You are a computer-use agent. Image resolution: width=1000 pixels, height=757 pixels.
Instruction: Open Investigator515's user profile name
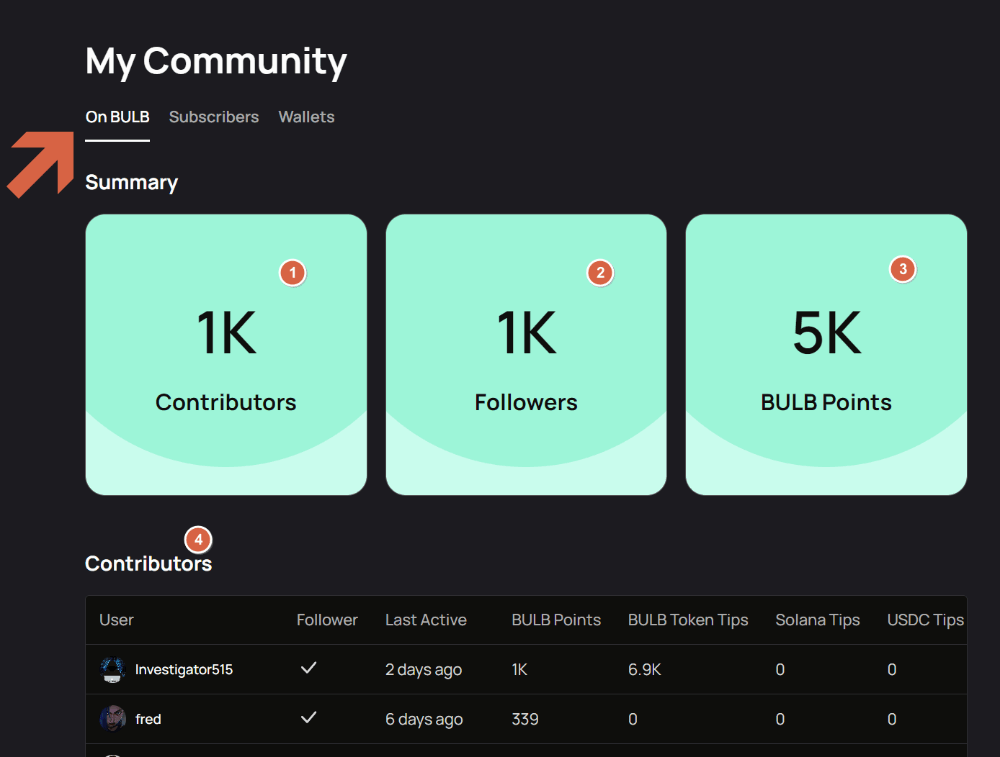pos(184,670)
